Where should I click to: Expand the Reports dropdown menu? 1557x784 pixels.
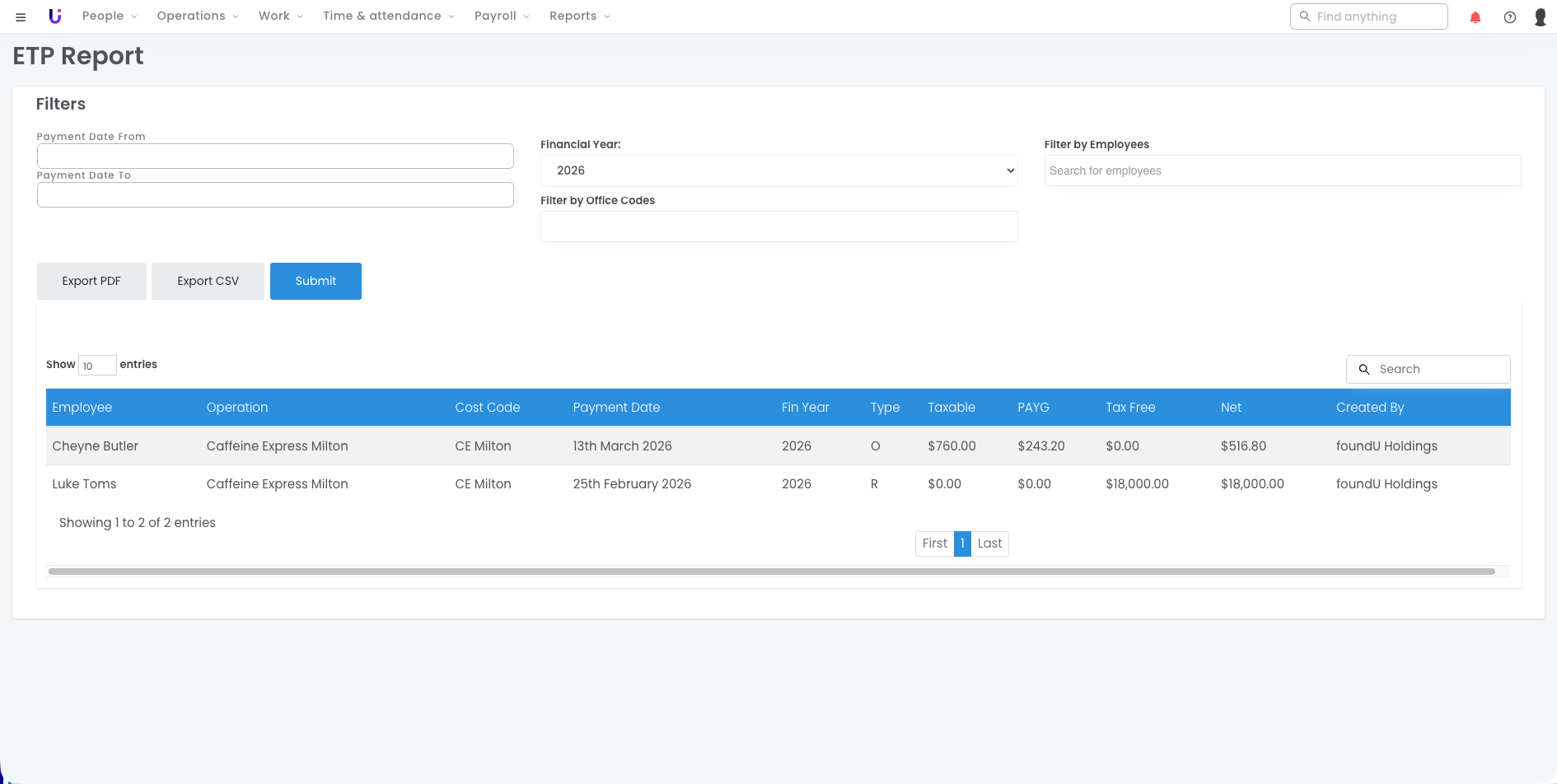[x=579, y=16]
